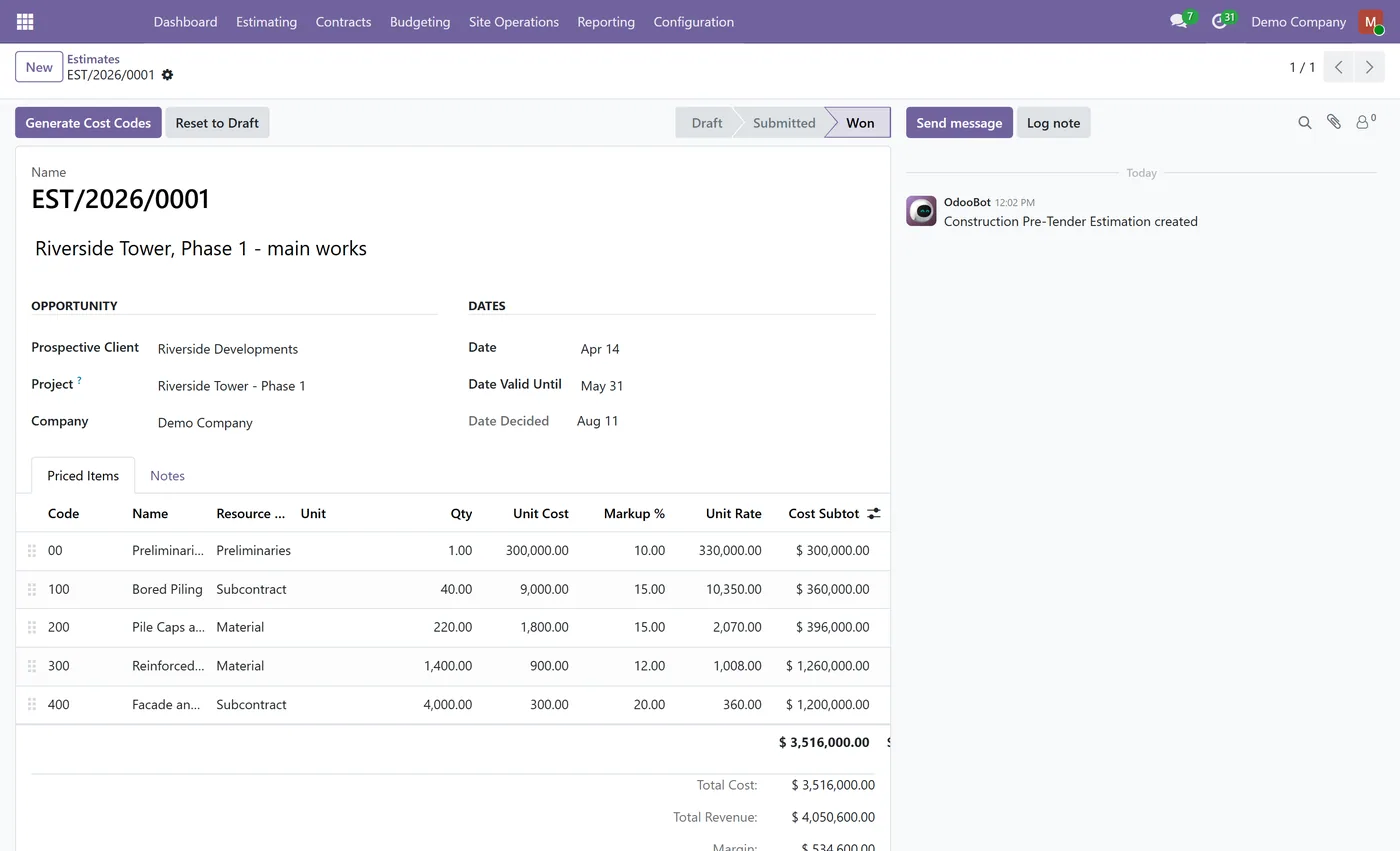Open the Contracts menu

(343, 21)
